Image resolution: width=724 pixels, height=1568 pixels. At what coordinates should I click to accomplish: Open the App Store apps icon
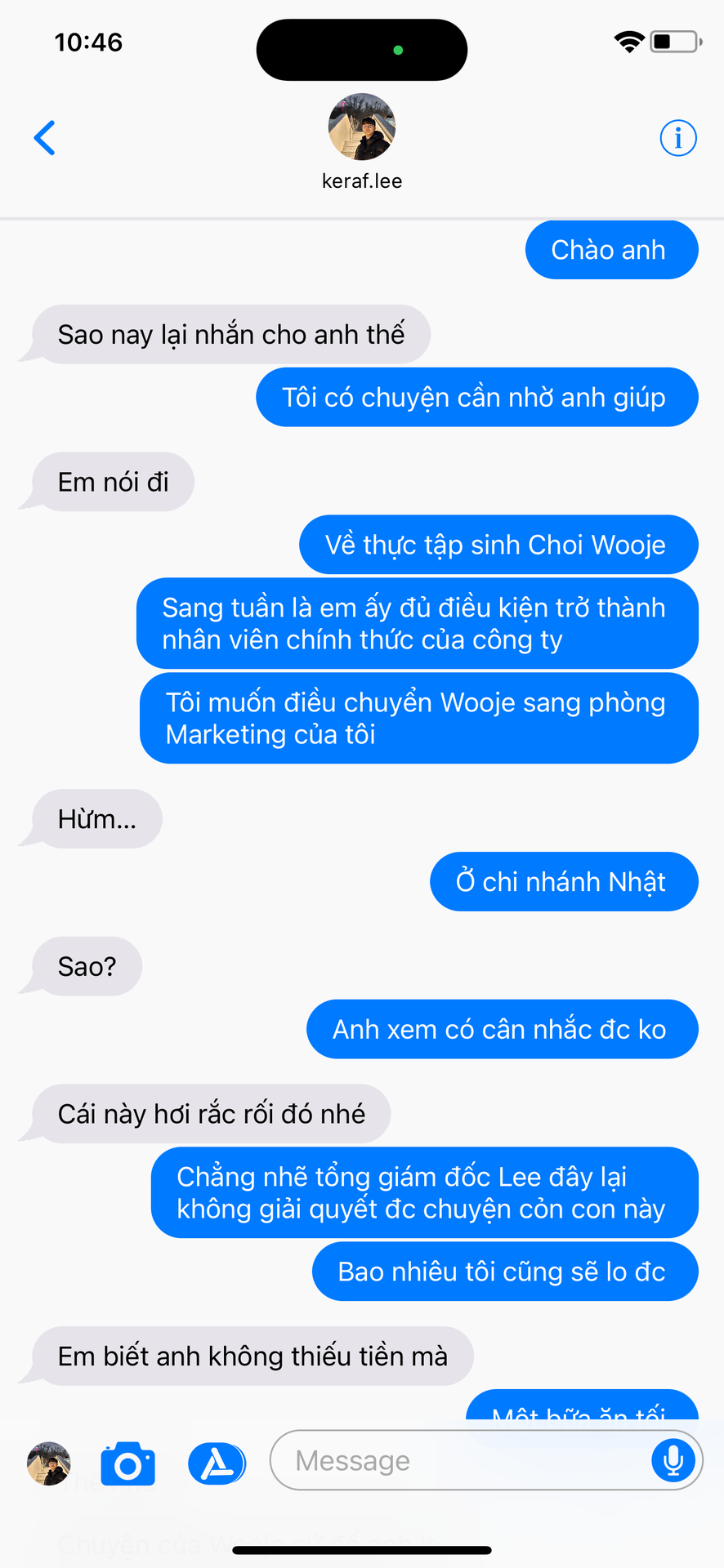tap(217, 1463)
